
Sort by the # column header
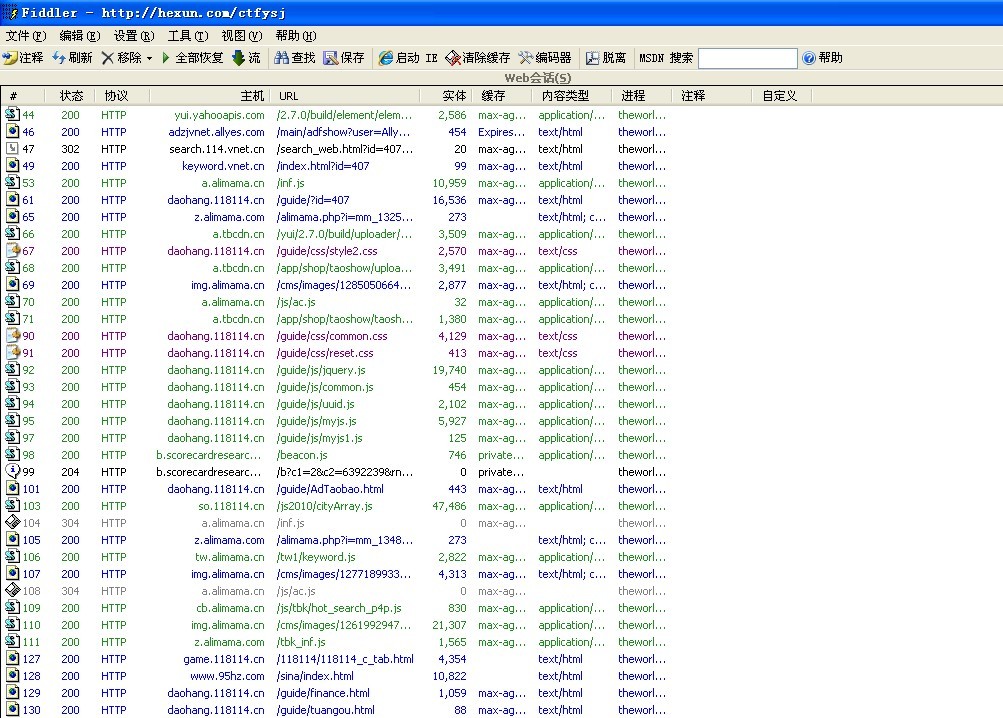click(x=23, y=96)
